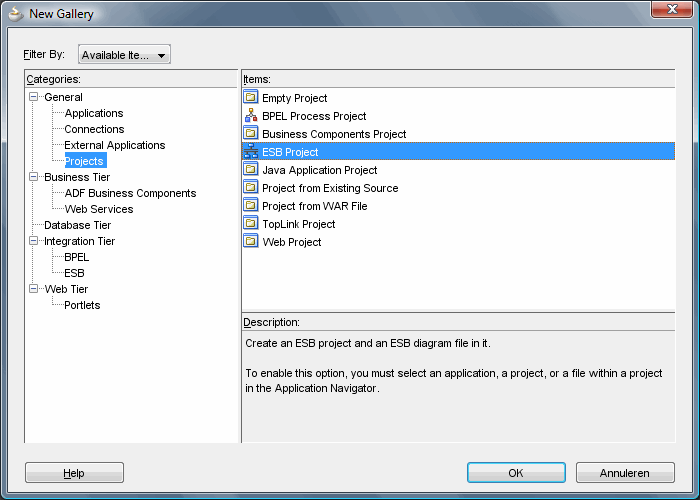Click the Empty Project folder icon
Viewport: 700px width, 500px height.
pos(251,97)
